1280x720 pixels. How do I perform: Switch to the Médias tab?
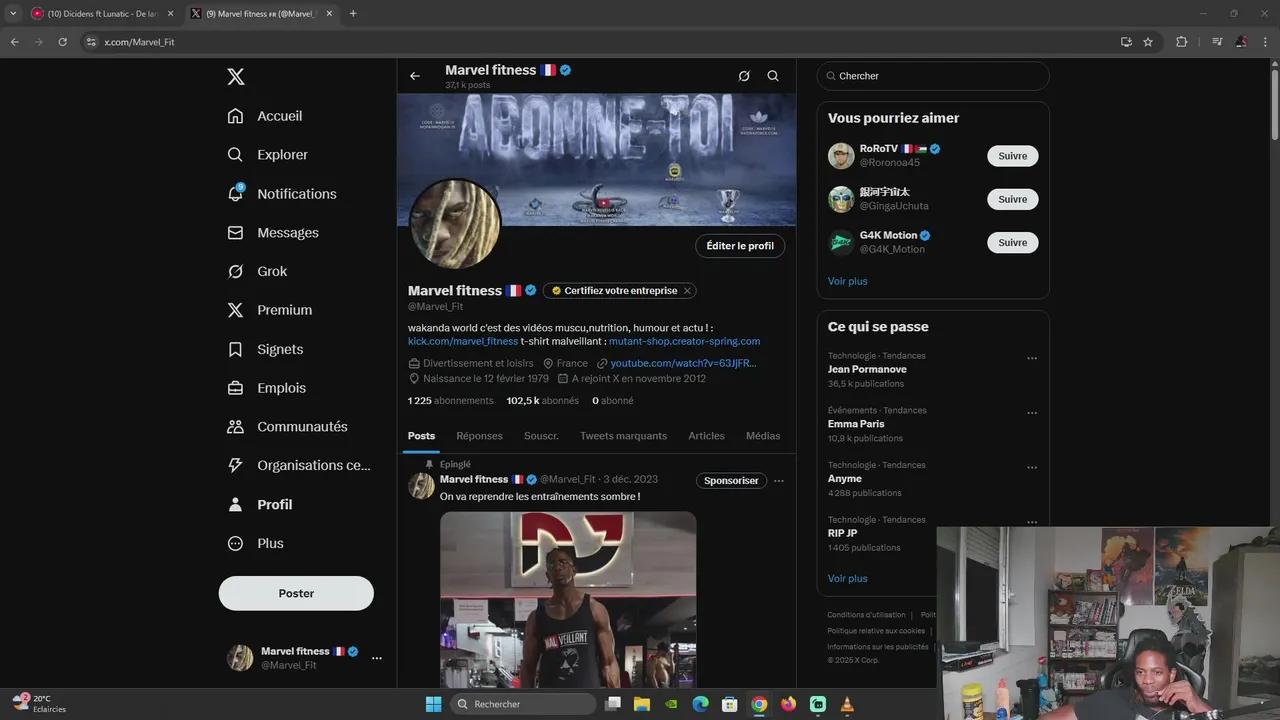(x=763, y=436)
